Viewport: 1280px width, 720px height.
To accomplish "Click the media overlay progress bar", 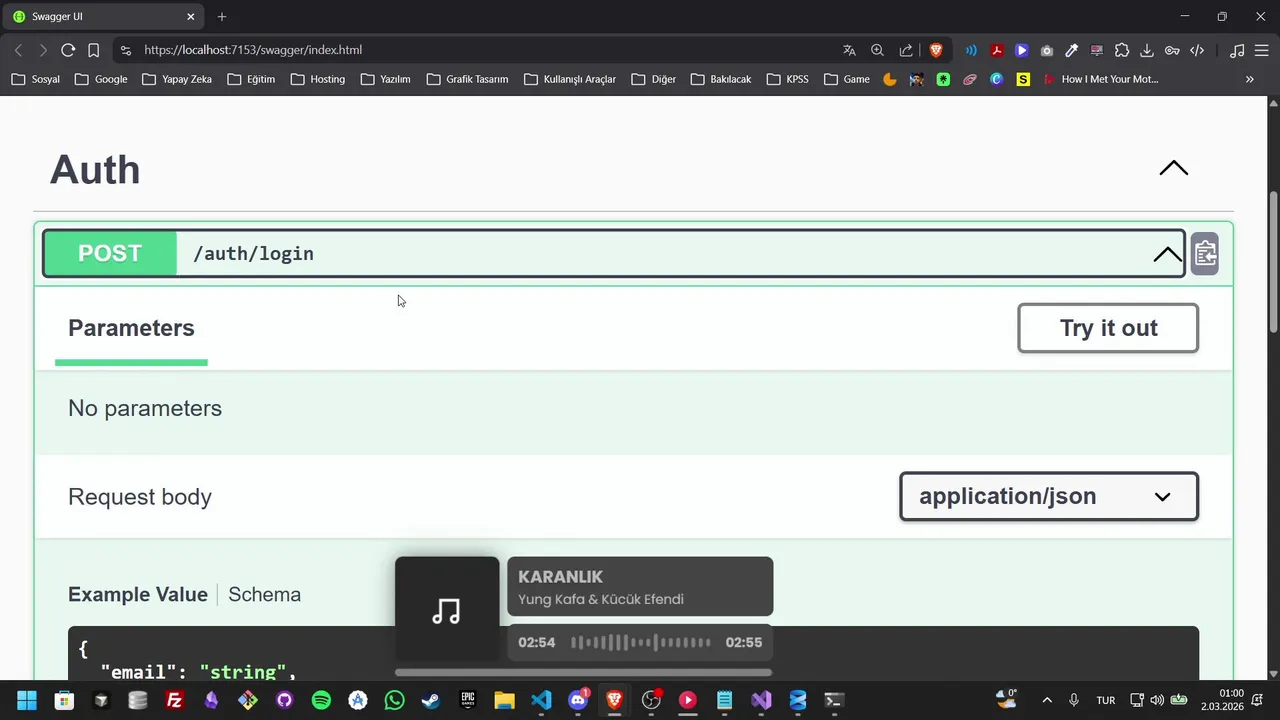I will [583, 673].
